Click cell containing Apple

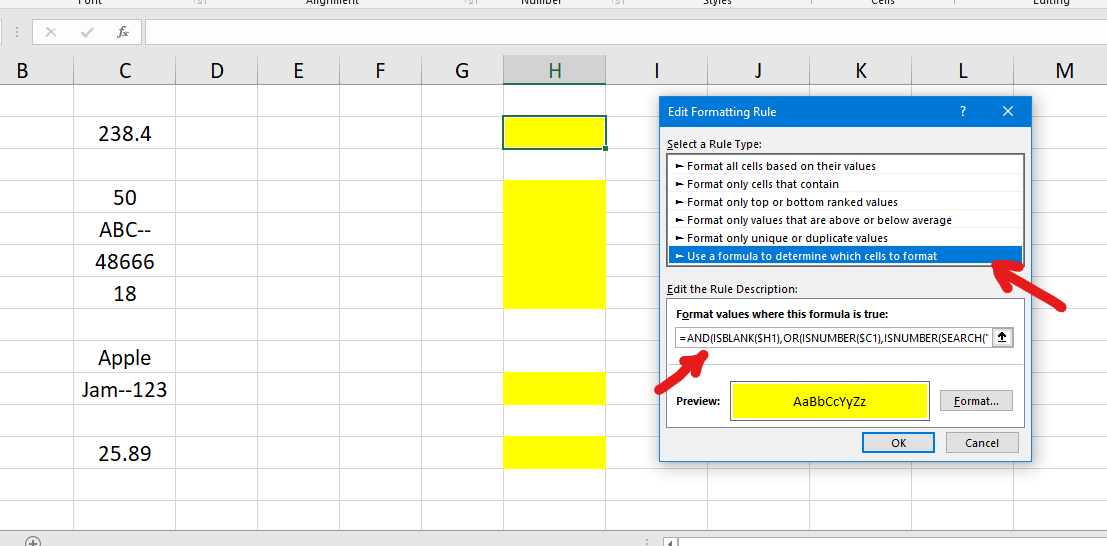click(x=124, y=357)
